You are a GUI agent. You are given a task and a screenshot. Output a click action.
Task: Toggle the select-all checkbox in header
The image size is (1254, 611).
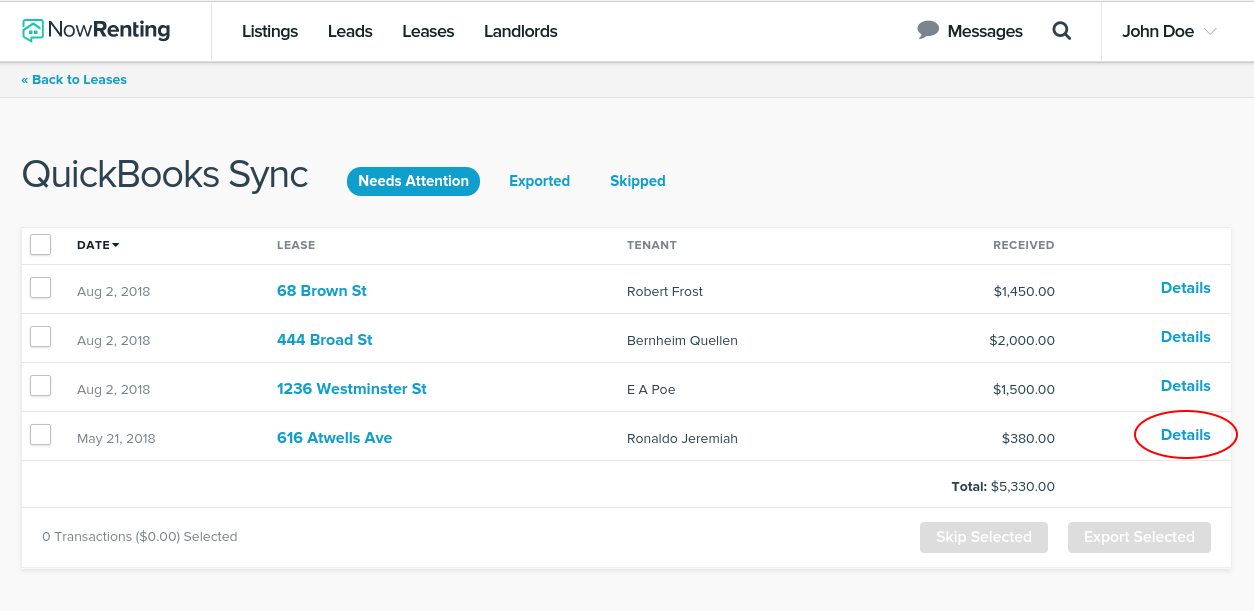coord(40,245)
